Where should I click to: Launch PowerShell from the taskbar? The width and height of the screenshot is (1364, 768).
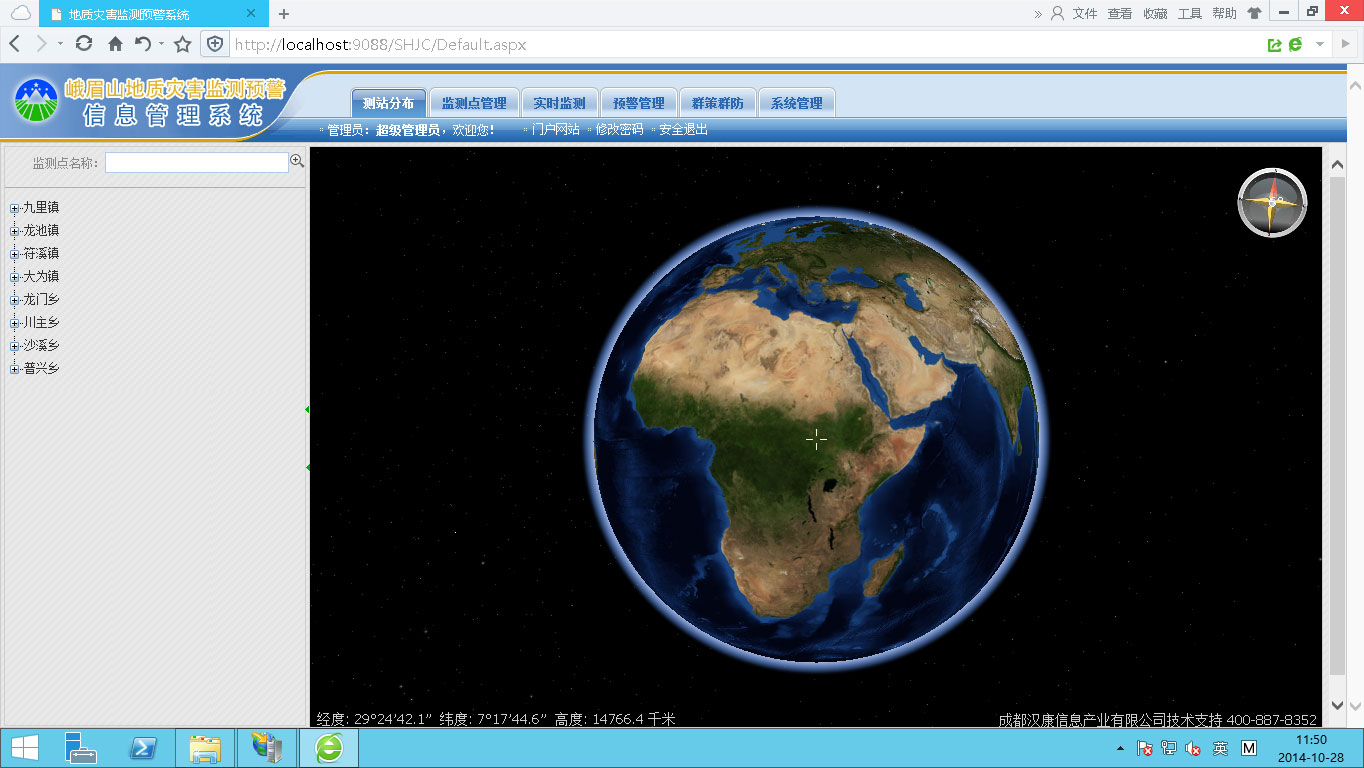(x=142, y=748)
